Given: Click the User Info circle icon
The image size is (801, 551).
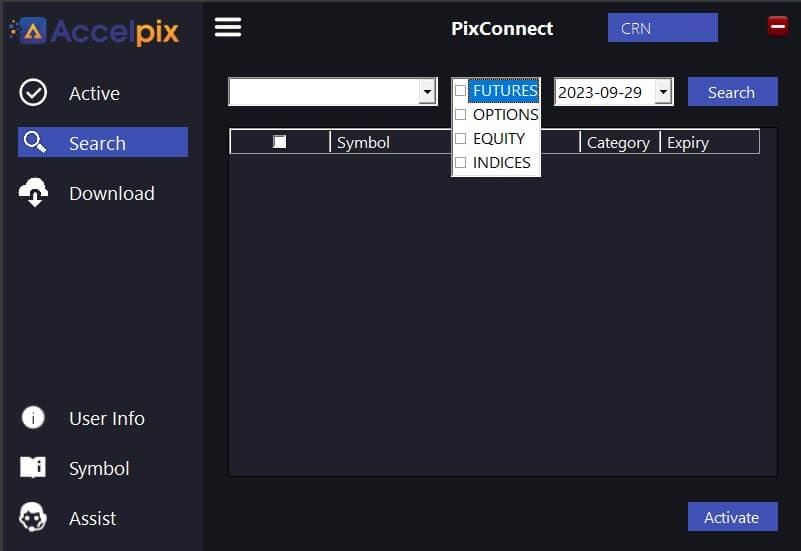Looking at the screenshot, I should [33, 418].
